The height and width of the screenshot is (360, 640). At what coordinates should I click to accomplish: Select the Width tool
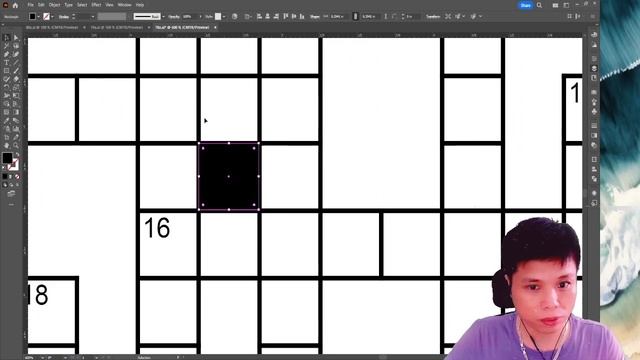tap(7, 96)
